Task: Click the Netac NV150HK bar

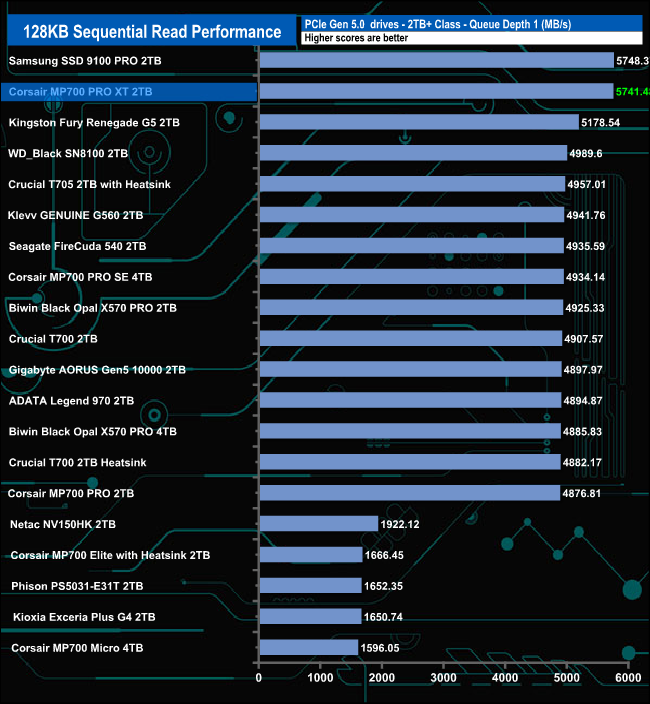Action: (319, 524)
